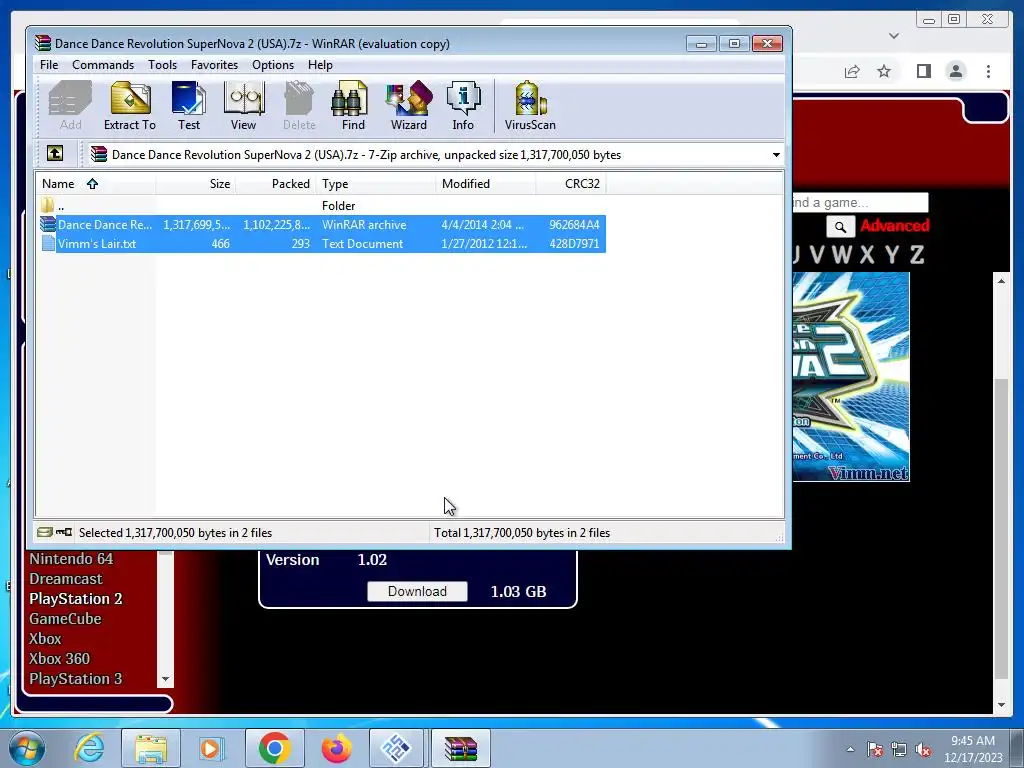The height and width of the screenshot is (768, 1024).
Task: Open the Tools menu
Action: click(x=162, y=65)
